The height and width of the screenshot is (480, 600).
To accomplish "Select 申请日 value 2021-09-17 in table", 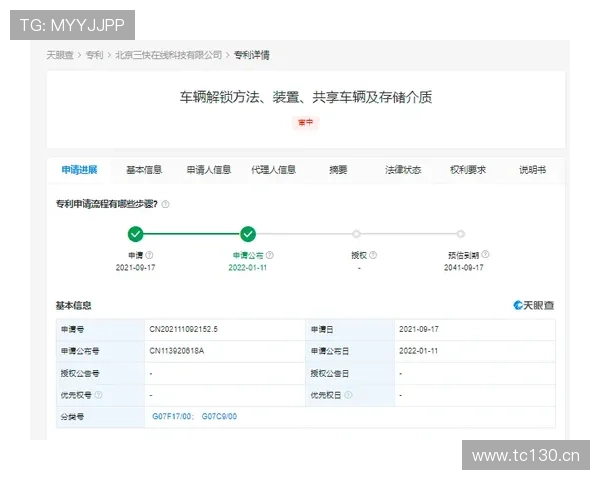I will [419, 329].
